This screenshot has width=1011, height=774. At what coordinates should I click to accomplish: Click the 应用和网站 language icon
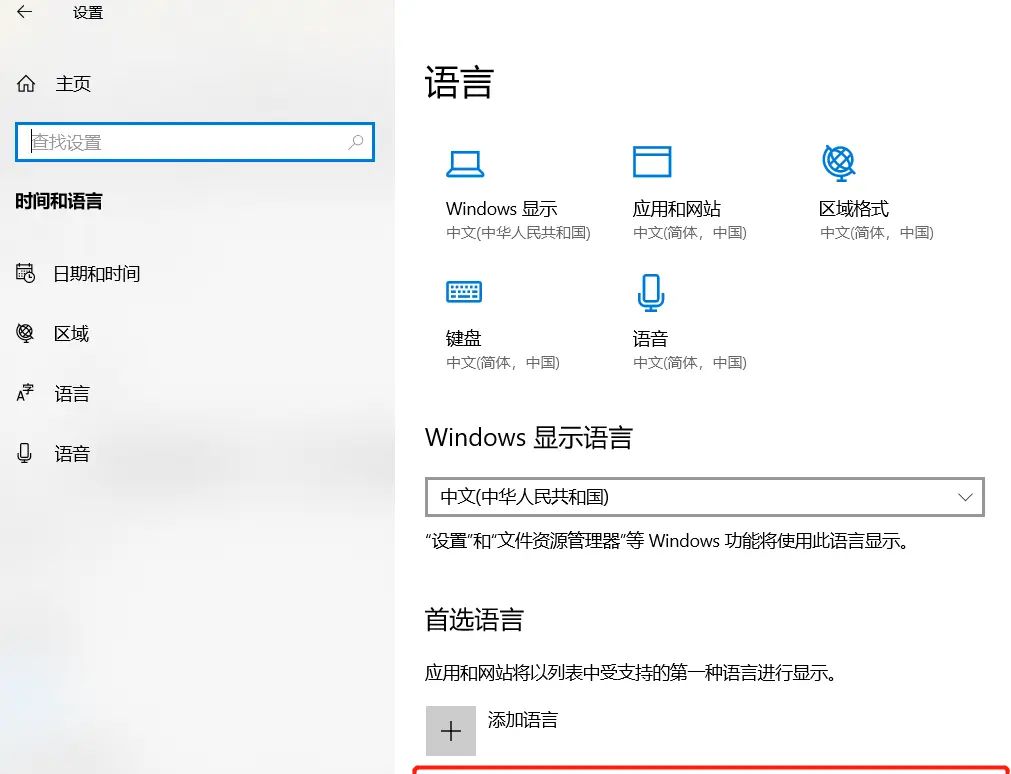pyautogui.click(x=652, y=162)
